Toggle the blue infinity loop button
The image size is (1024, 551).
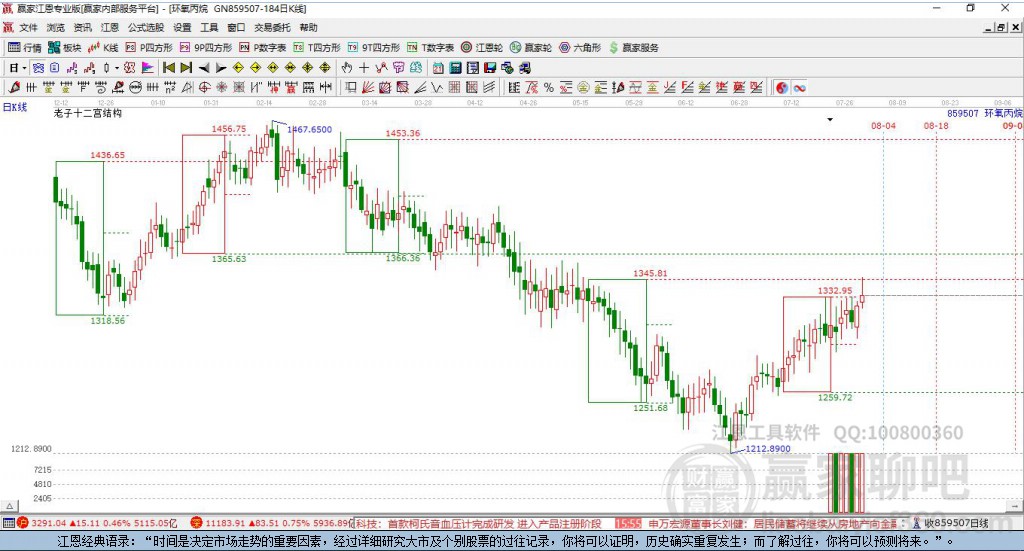pos(799,87)
